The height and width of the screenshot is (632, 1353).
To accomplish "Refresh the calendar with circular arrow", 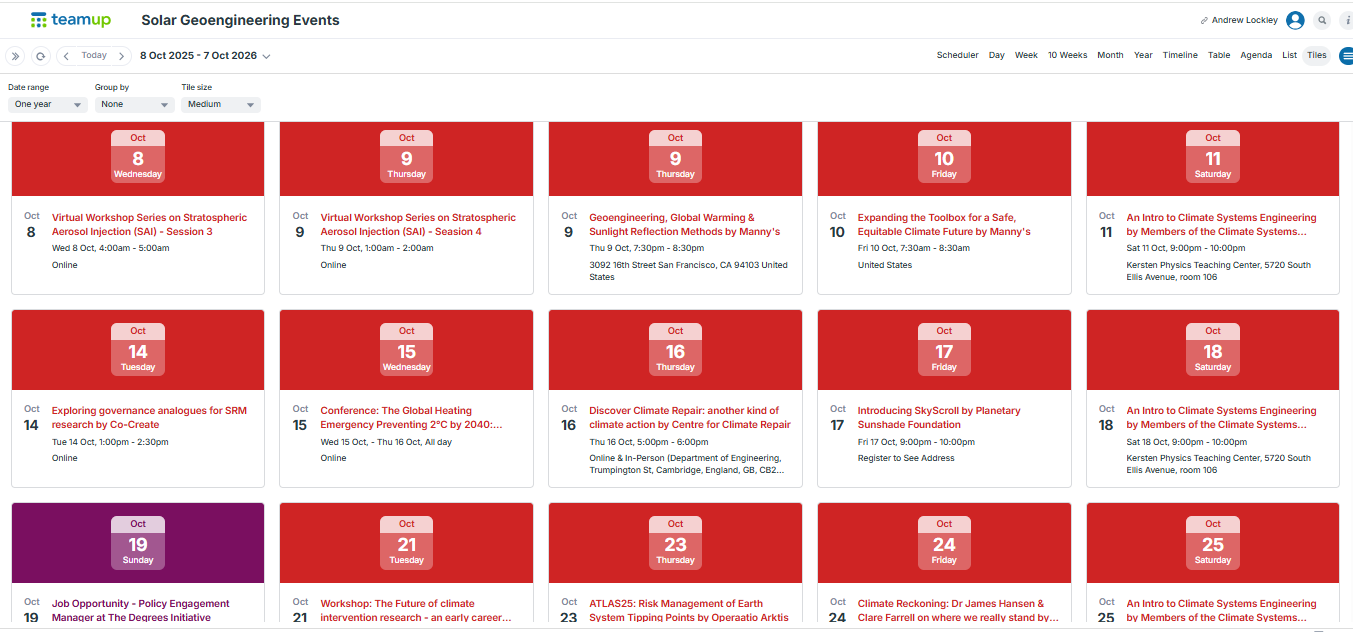I will pos(40,56).
